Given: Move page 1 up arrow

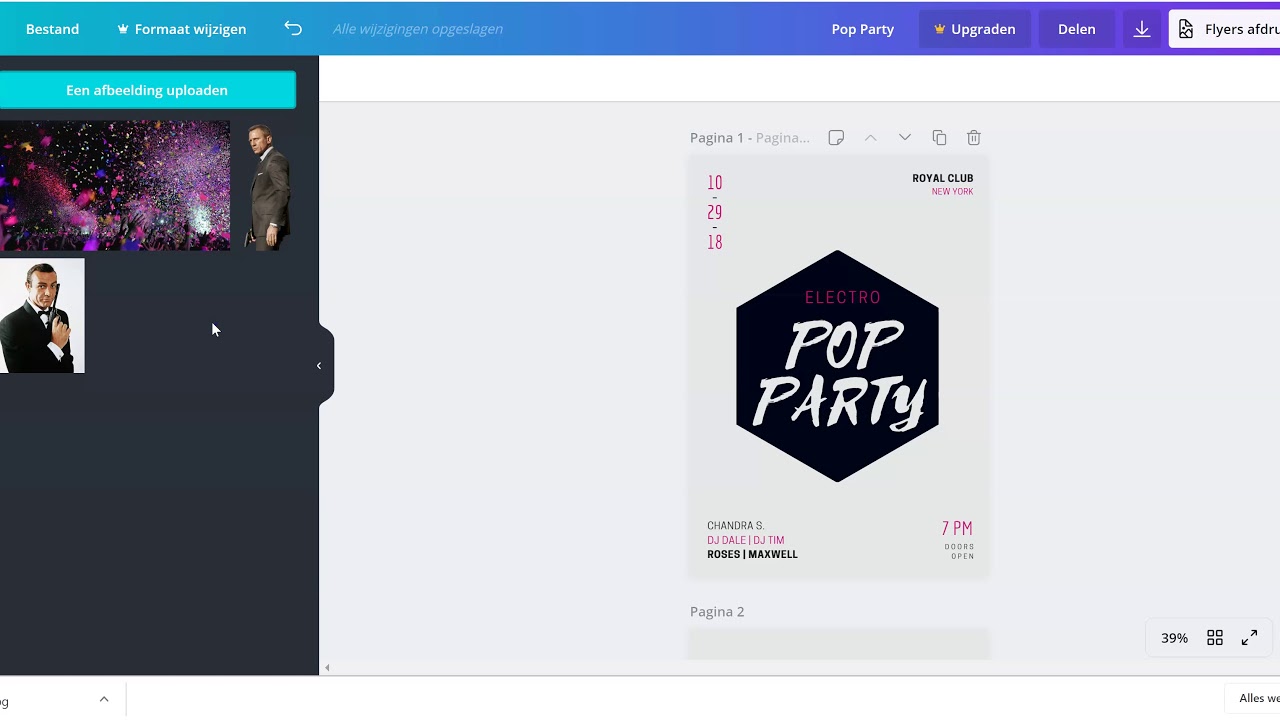Looking at the screenshot, I should tap(870, 138).
